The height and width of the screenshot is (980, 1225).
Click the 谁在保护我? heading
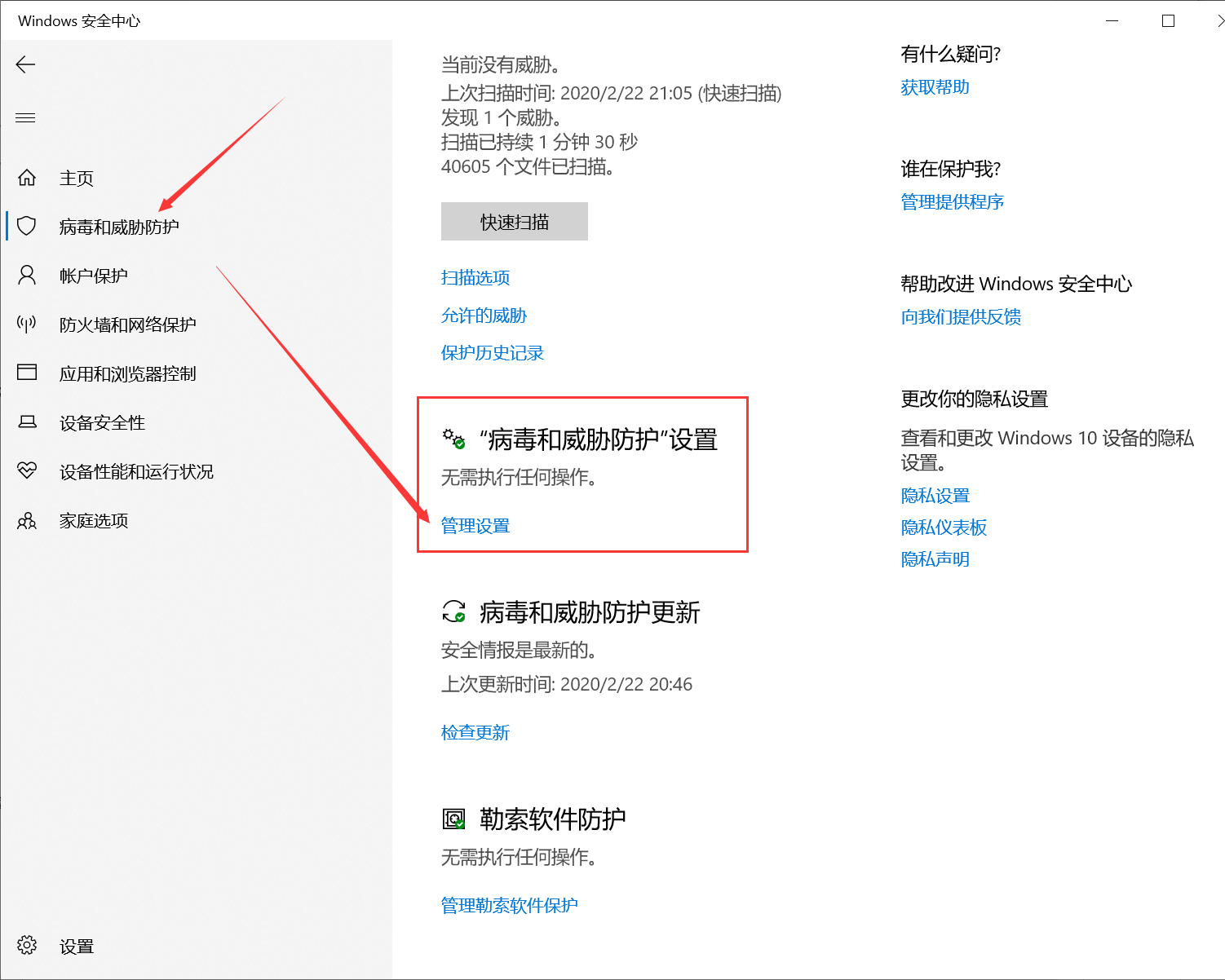(x=951, y=169)
